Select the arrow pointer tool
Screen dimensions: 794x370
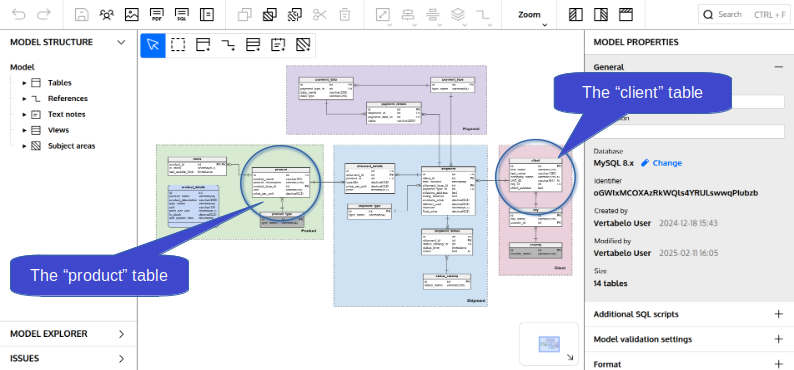[x=153, y=45]
